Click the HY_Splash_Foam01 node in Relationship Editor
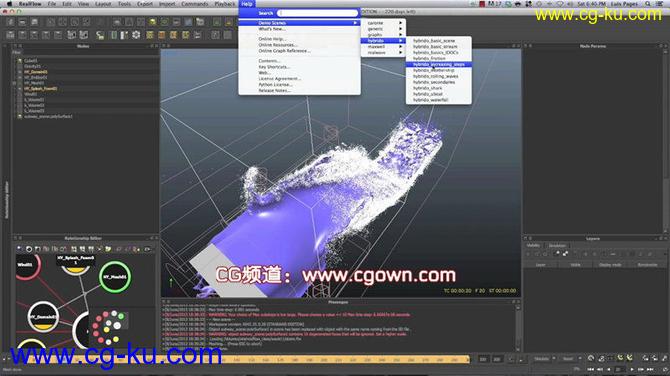Image resolution: width=670 pixels, height=376 pixels. click(x=76, y=265)
